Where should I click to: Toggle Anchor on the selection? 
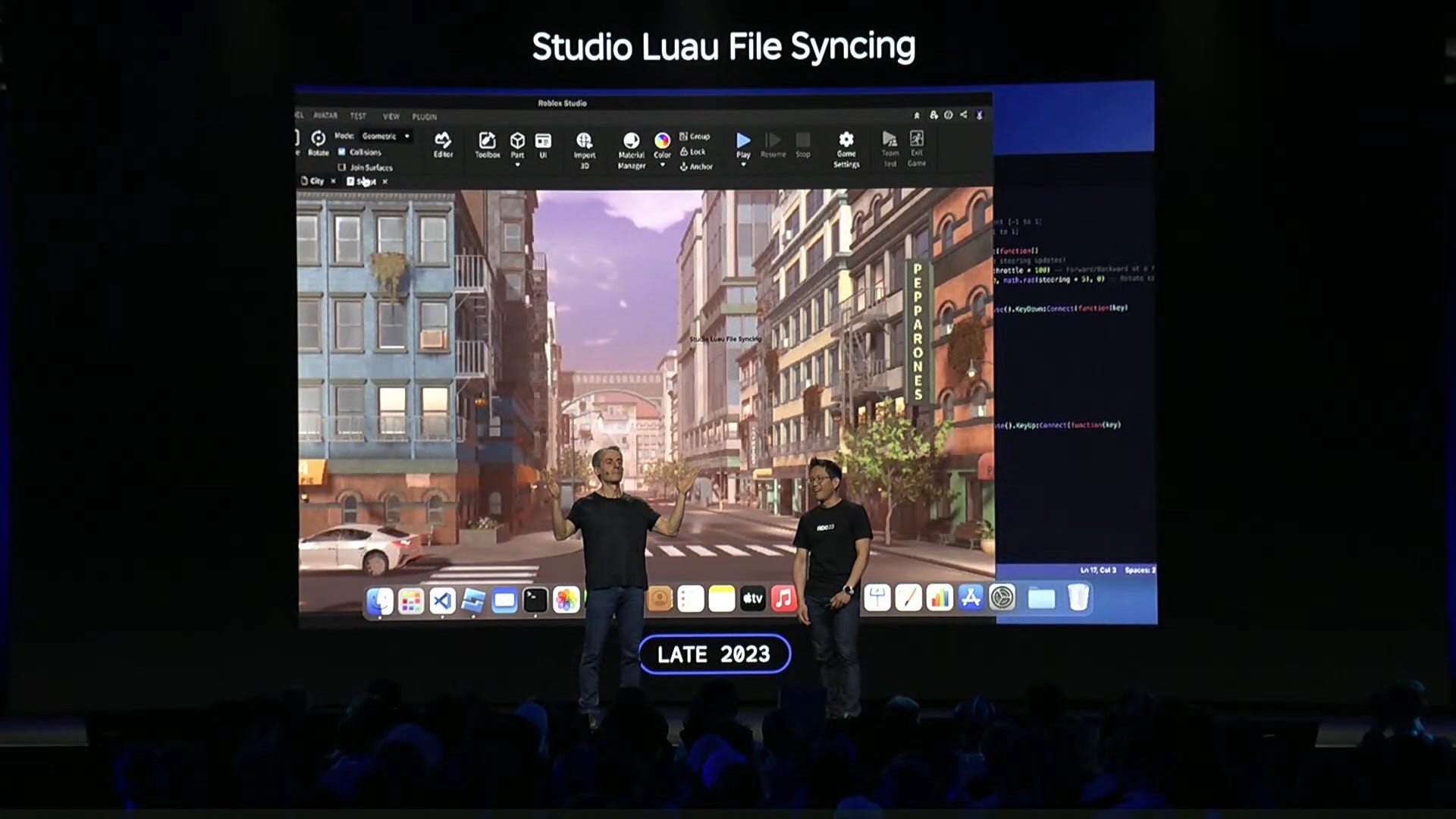[x=696, y=166]
